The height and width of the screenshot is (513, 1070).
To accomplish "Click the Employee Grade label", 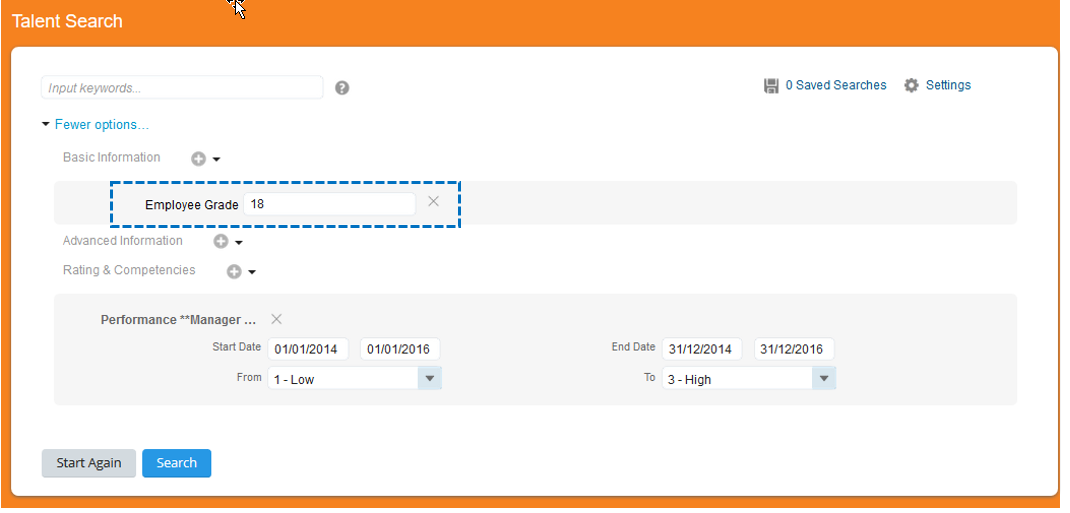I will (192, 205).
